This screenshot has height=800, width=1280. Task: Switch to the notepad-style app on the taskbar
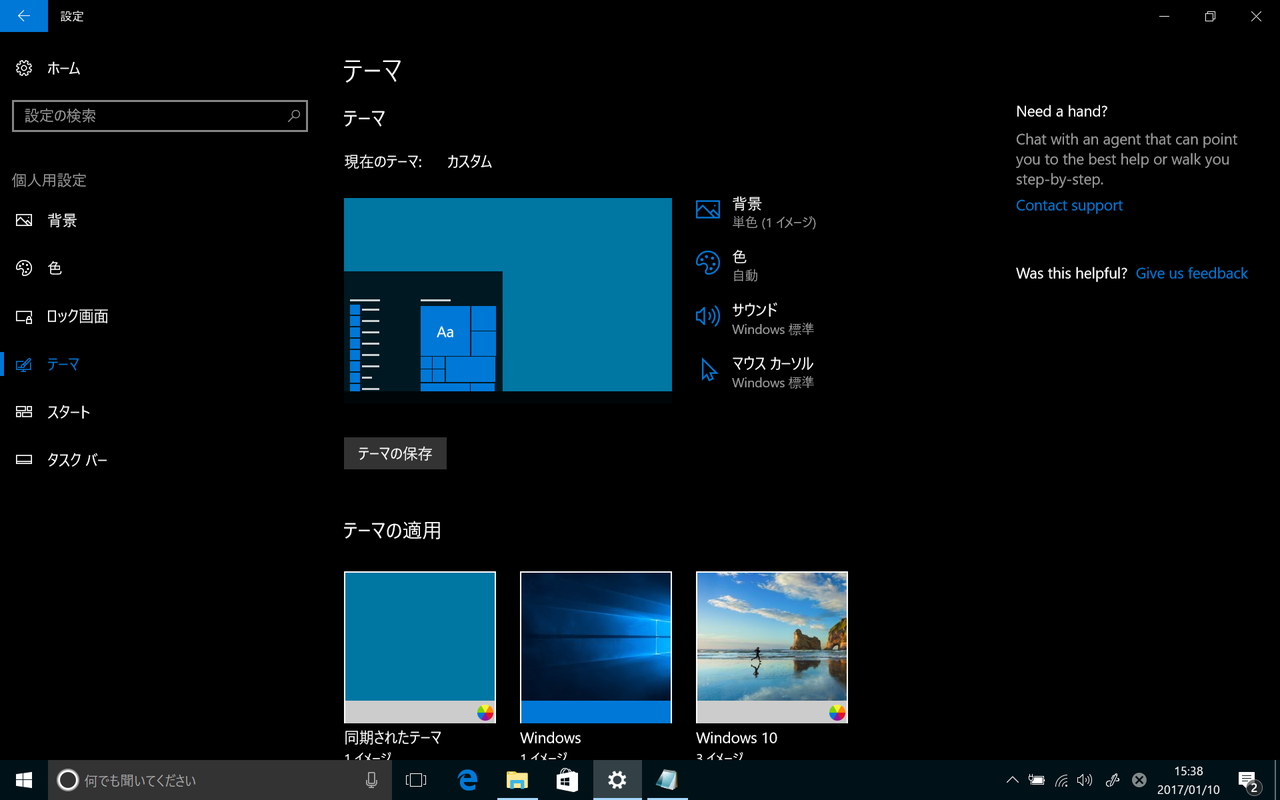(667, 780)
